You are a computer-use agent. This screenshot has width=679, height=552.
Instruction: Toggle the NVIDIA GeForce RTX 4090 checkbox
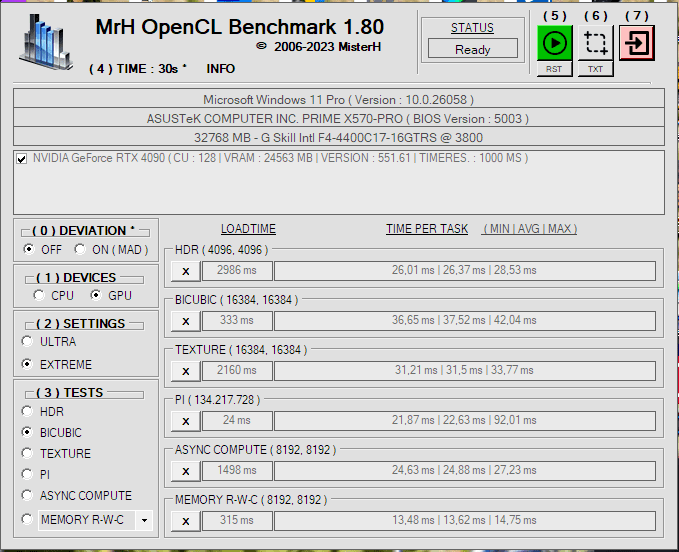tap(22, 158)
